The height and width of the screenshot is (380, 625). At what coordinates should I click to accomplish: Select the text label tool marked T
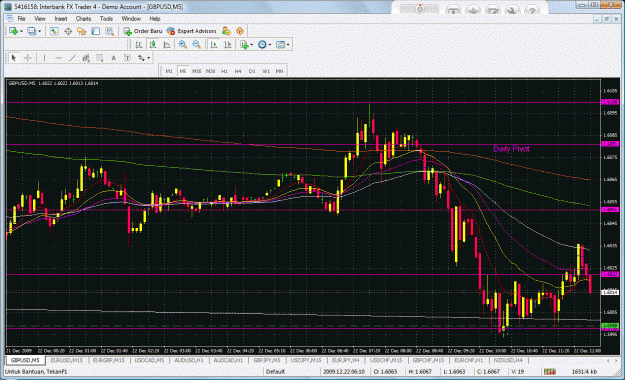[x=127, y=58]
